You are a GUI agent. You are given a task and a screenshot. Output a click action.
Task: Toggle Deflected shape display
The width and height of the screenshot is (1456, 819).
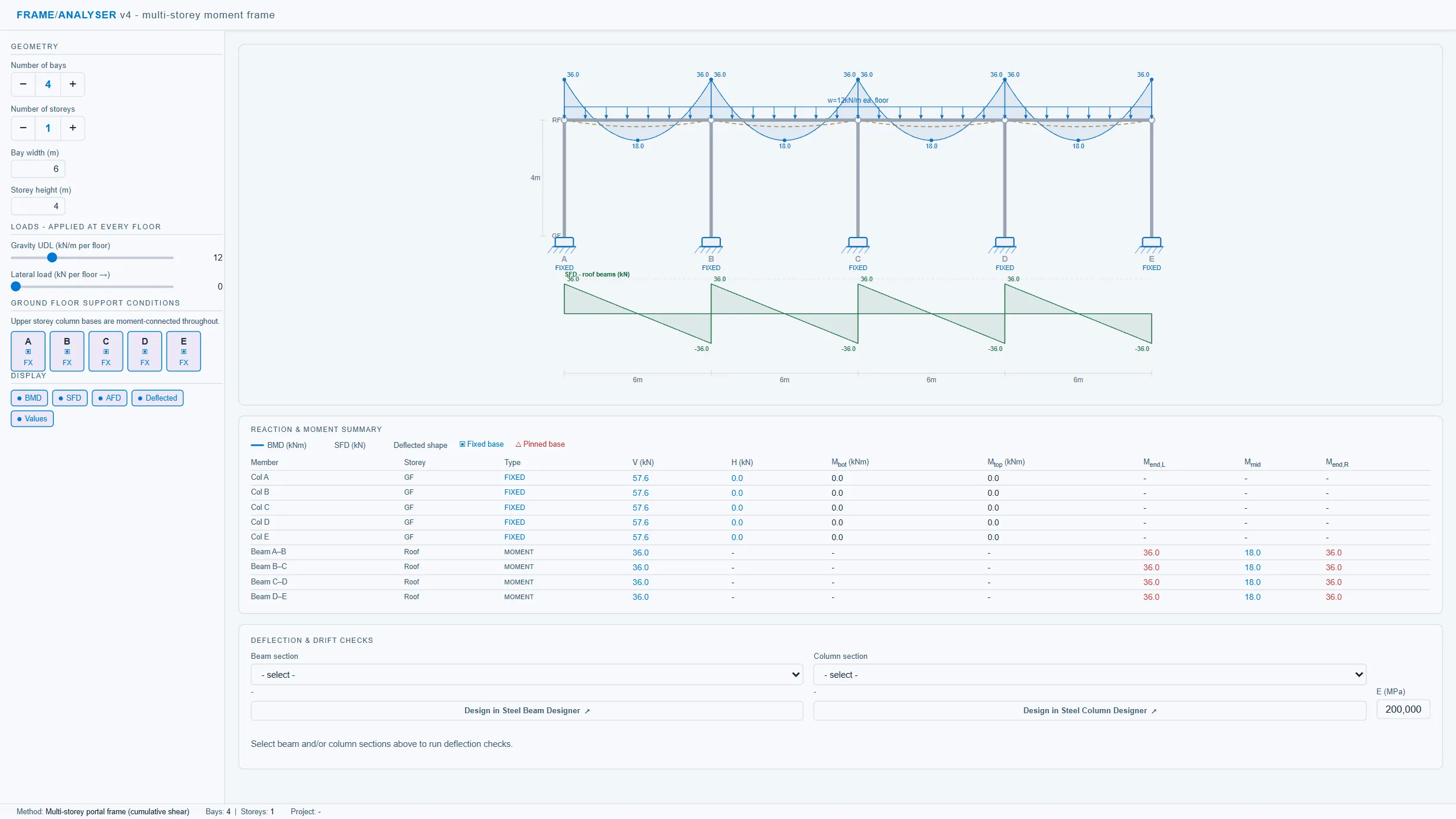[157, 398]
